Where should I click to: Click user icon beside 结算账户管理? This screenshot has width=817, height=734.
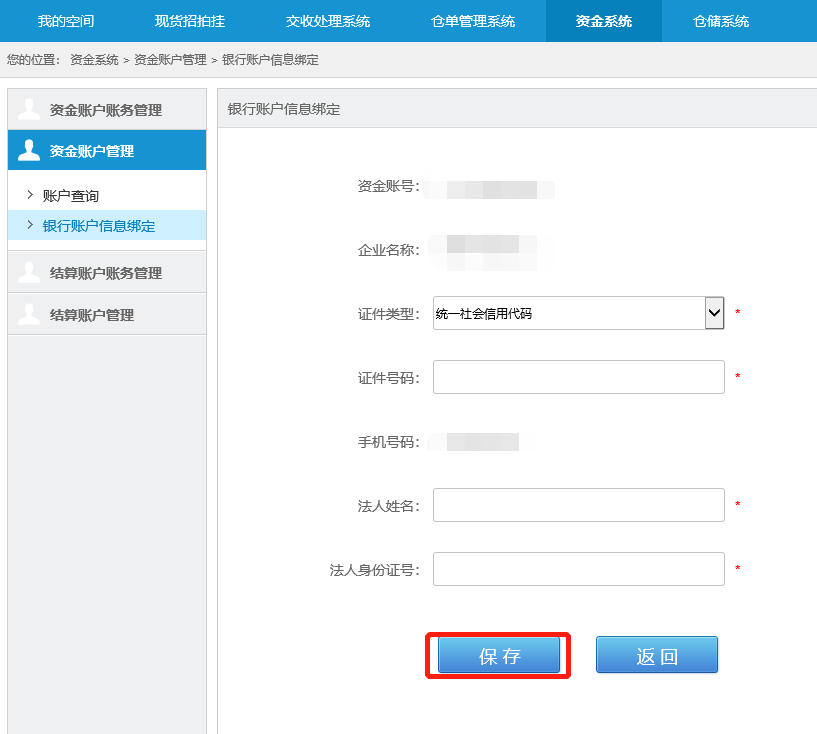29,315
